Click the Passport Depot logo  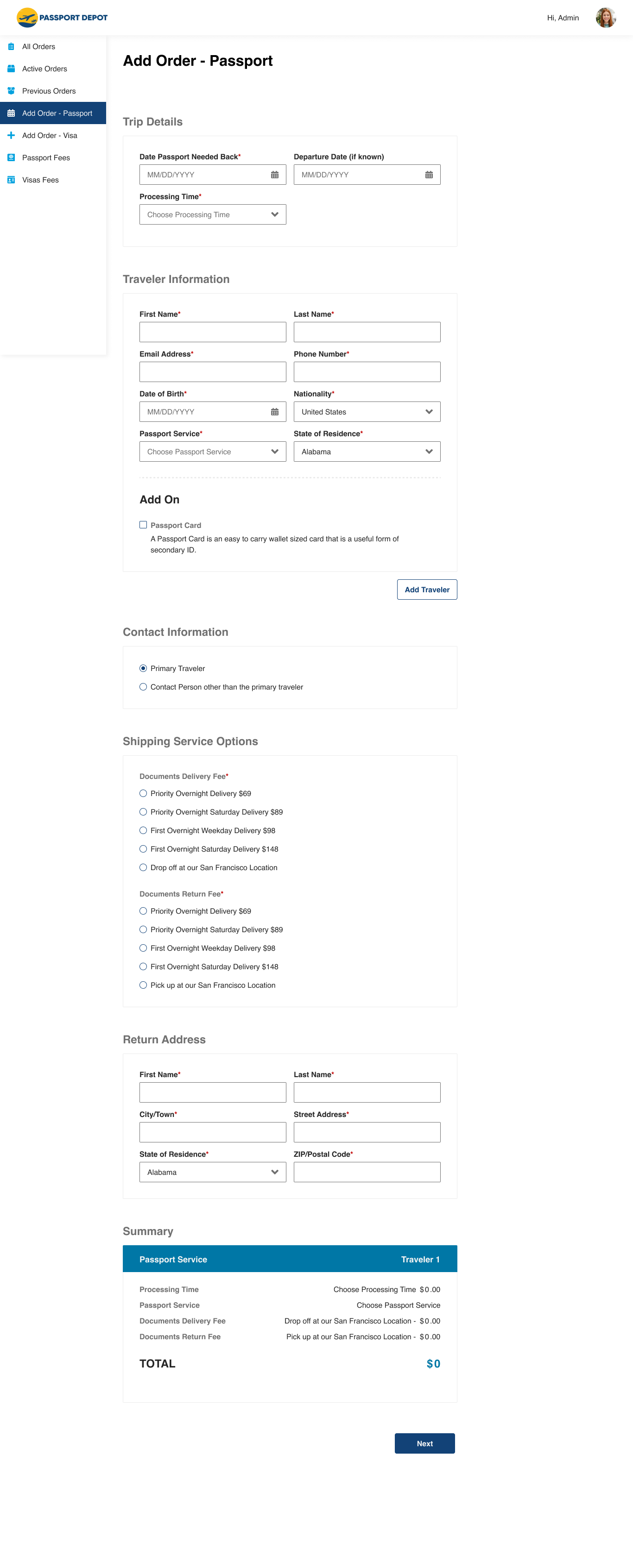62,18
